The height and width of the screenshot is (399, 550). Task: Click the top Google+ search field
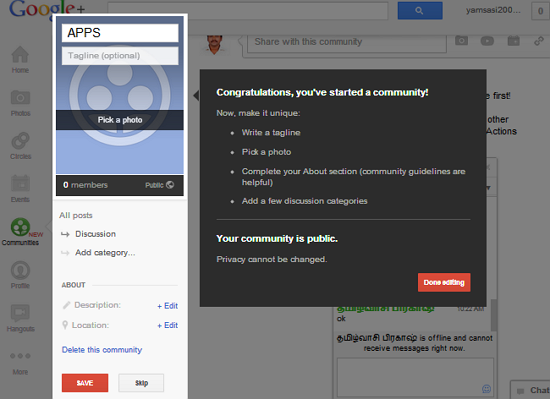pyautogui.click(x=248, y=11)
